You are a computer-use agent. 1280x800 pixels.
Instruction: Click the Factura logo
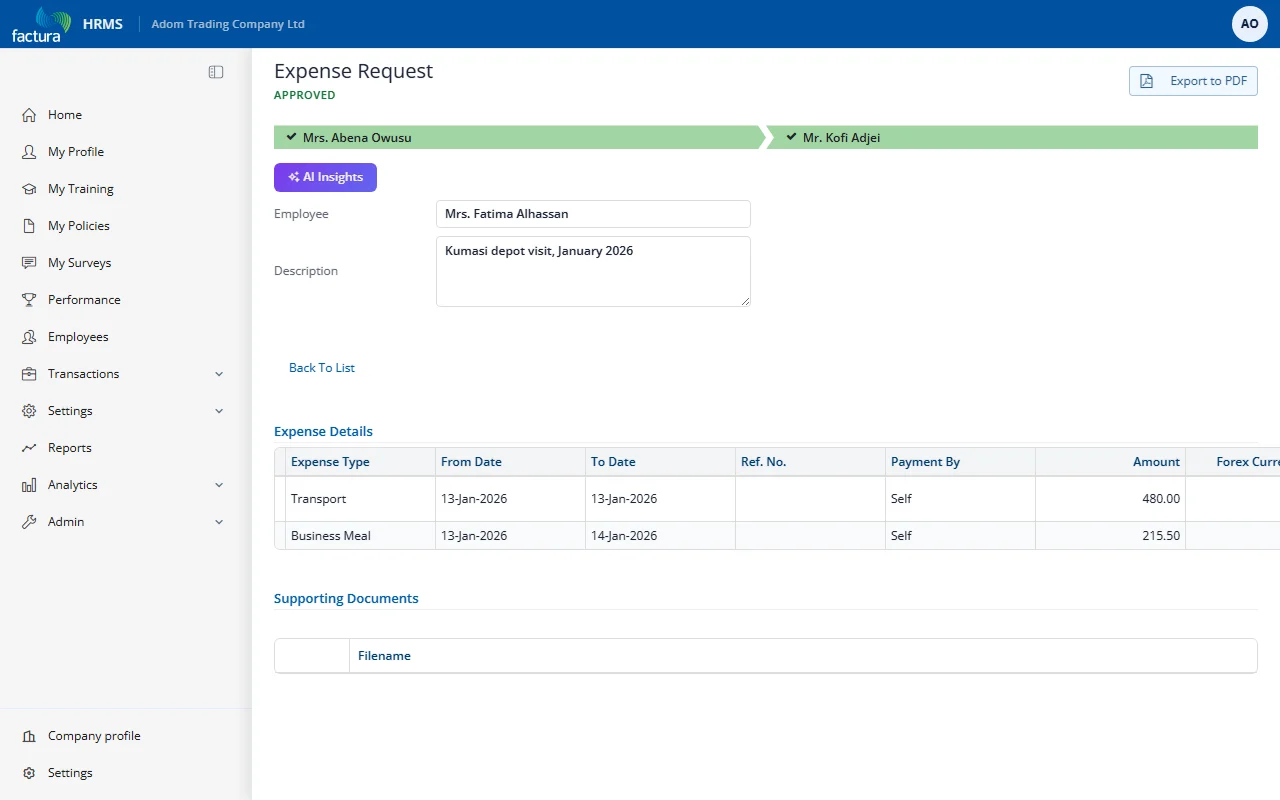[41, 24]
